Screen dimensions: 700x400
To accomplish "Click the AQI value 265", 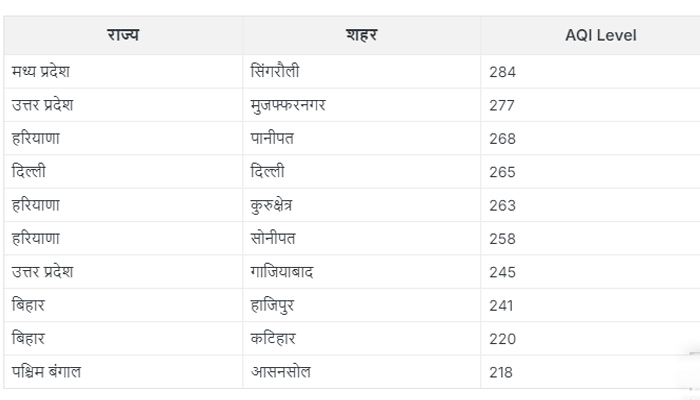I will [503, 172].
